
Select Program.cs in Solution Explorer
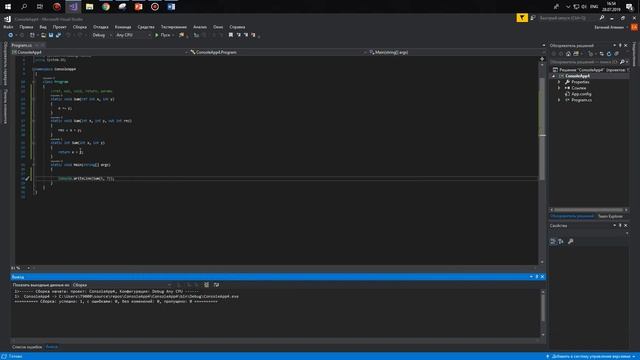(581, 100)
